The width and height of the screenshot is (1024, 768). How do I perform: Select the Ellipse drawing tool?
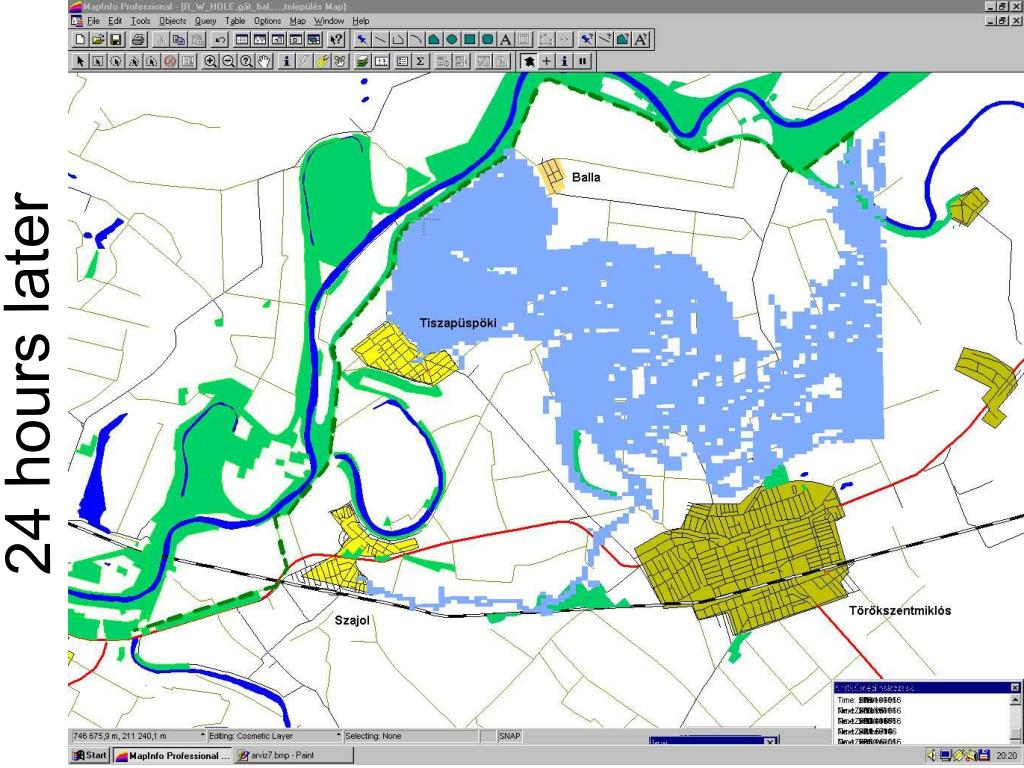[451, 40]
